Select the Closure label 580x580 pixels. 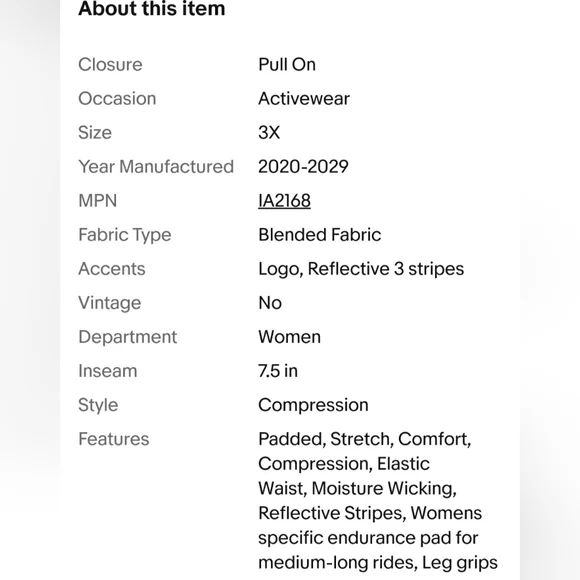110,65
